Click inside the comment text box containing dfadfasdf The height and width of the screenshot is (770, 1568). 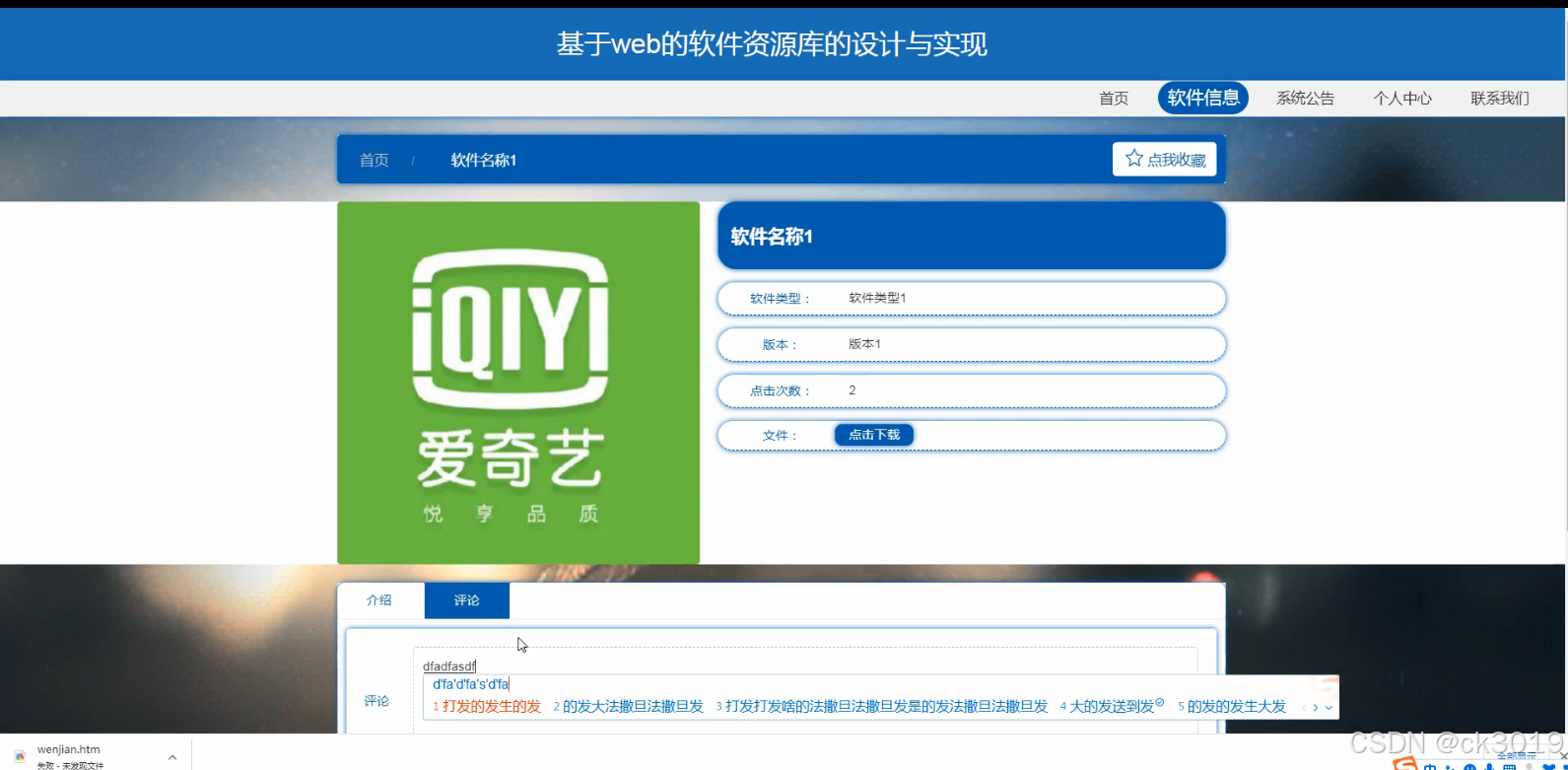pyautogui.click(x=805, y=690)
